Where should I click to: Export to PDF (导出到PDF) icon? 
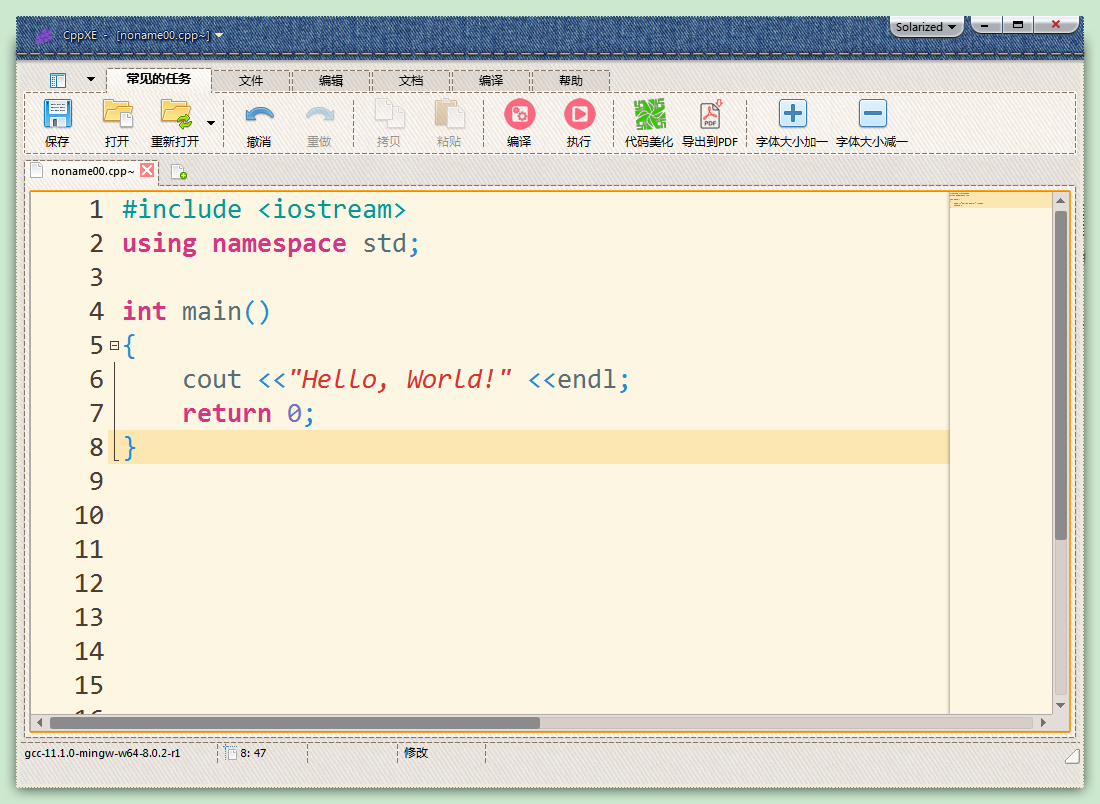pyautogui.click(x=710, y=114)
